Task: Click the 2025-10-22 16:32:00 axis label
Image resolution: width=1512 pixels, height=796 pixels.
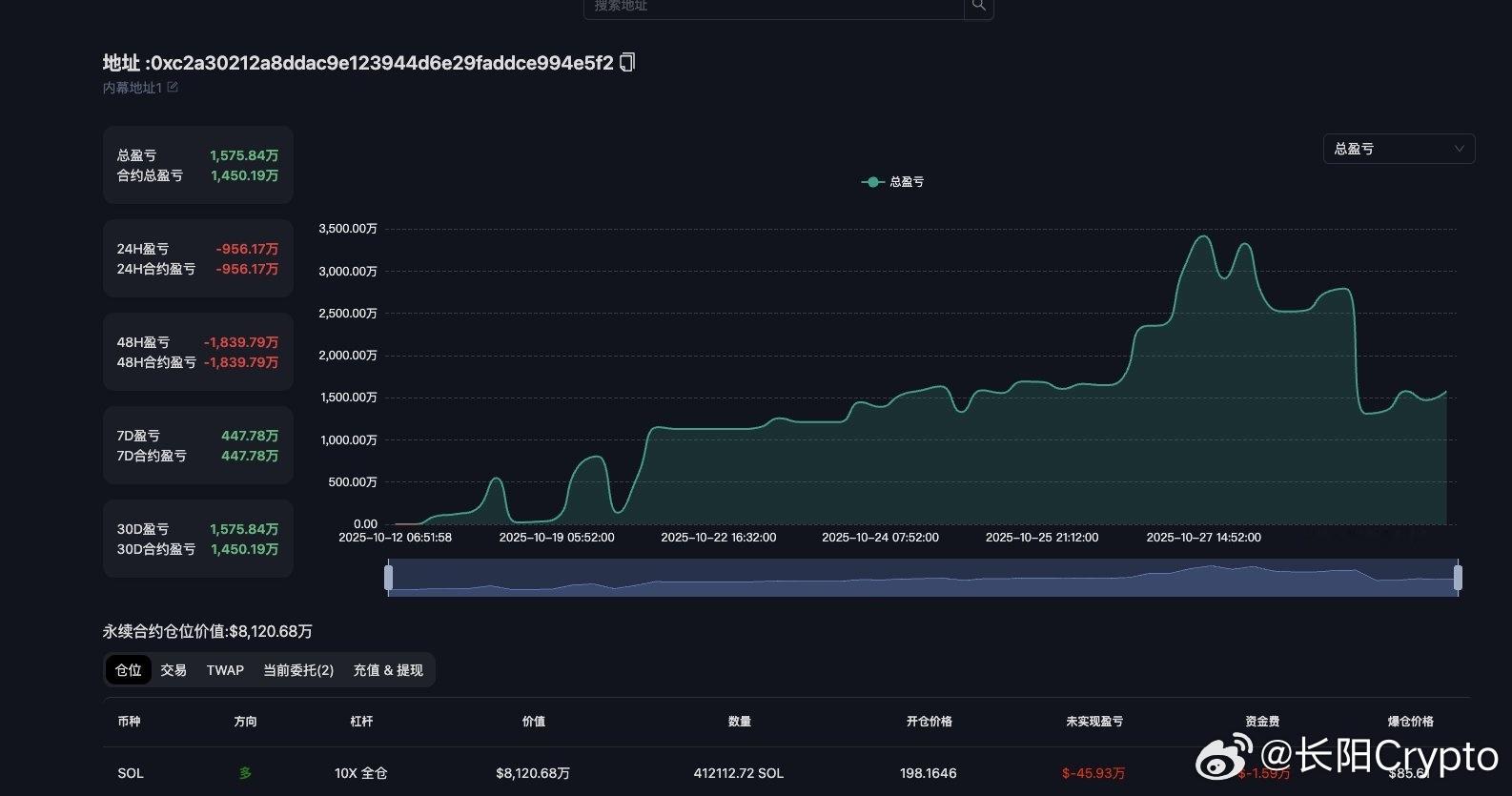Action: pos(719,537)
